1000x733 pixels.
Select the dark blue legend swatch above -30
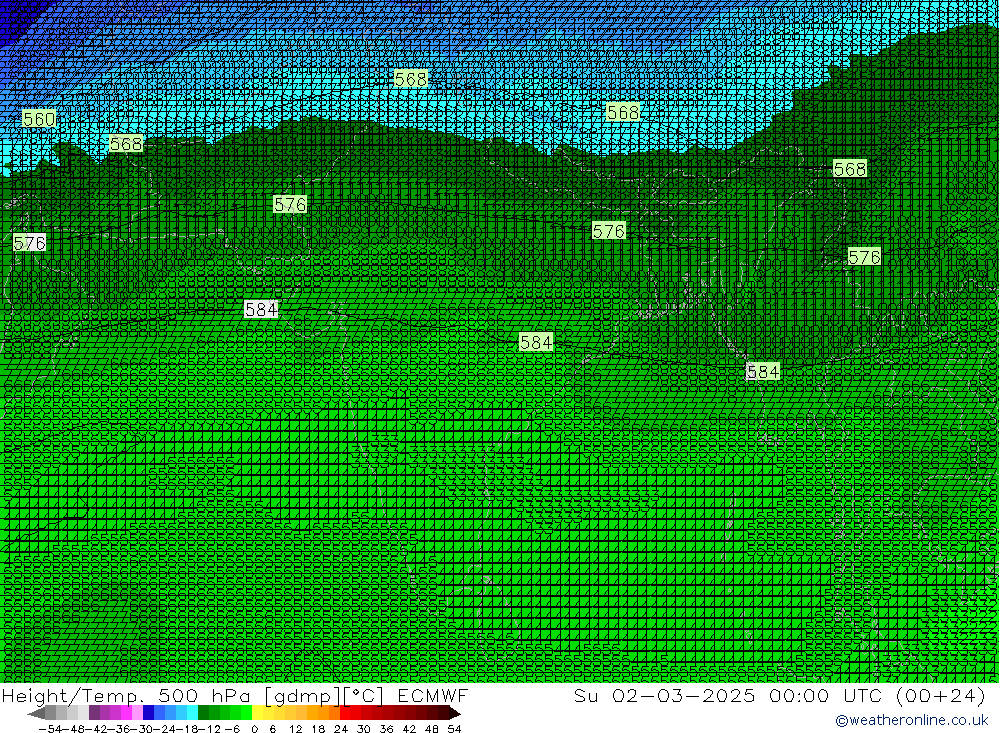(x=148, y=713)
